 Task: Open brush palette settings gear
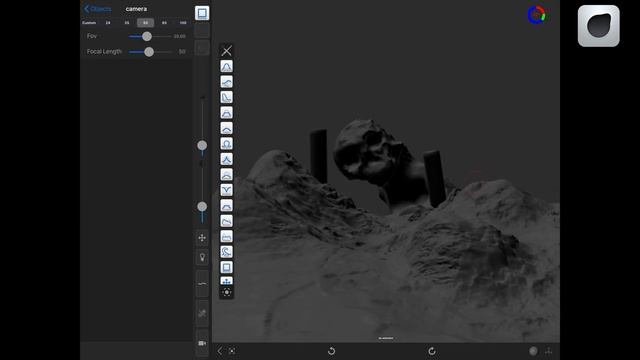(x=227, y=292)
